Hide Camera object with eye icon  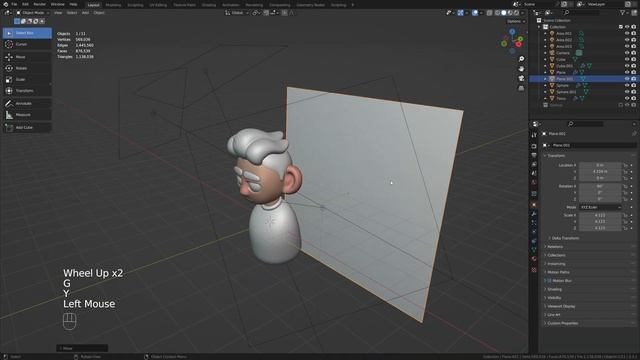(x=627, y=53)
